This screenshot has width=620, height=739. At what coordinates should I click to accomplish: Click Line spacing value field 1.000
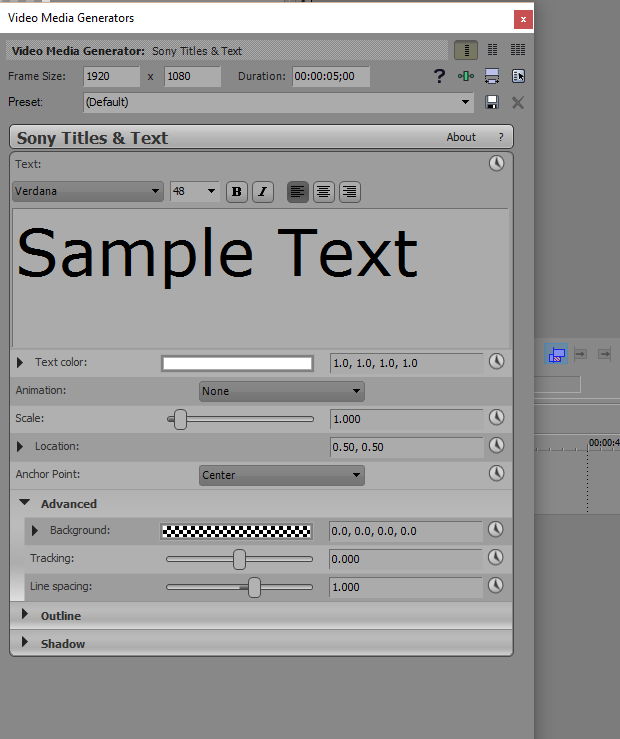406,587
